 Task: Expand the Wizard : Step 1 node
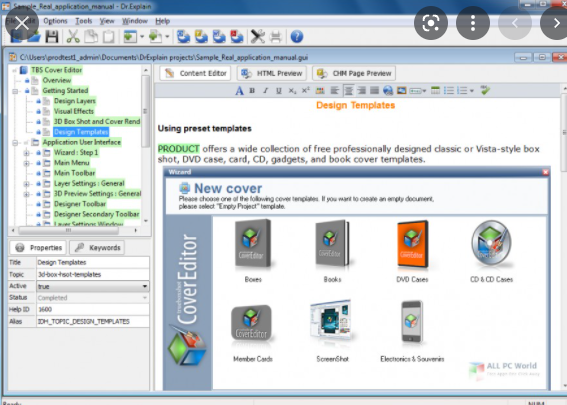26,153
